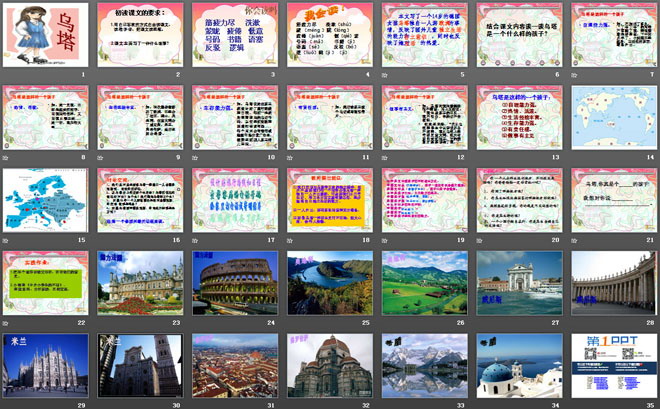Screen dimensions: 660x409
Task: Click the animation star icon under slide 19
Action: [384, 241]
